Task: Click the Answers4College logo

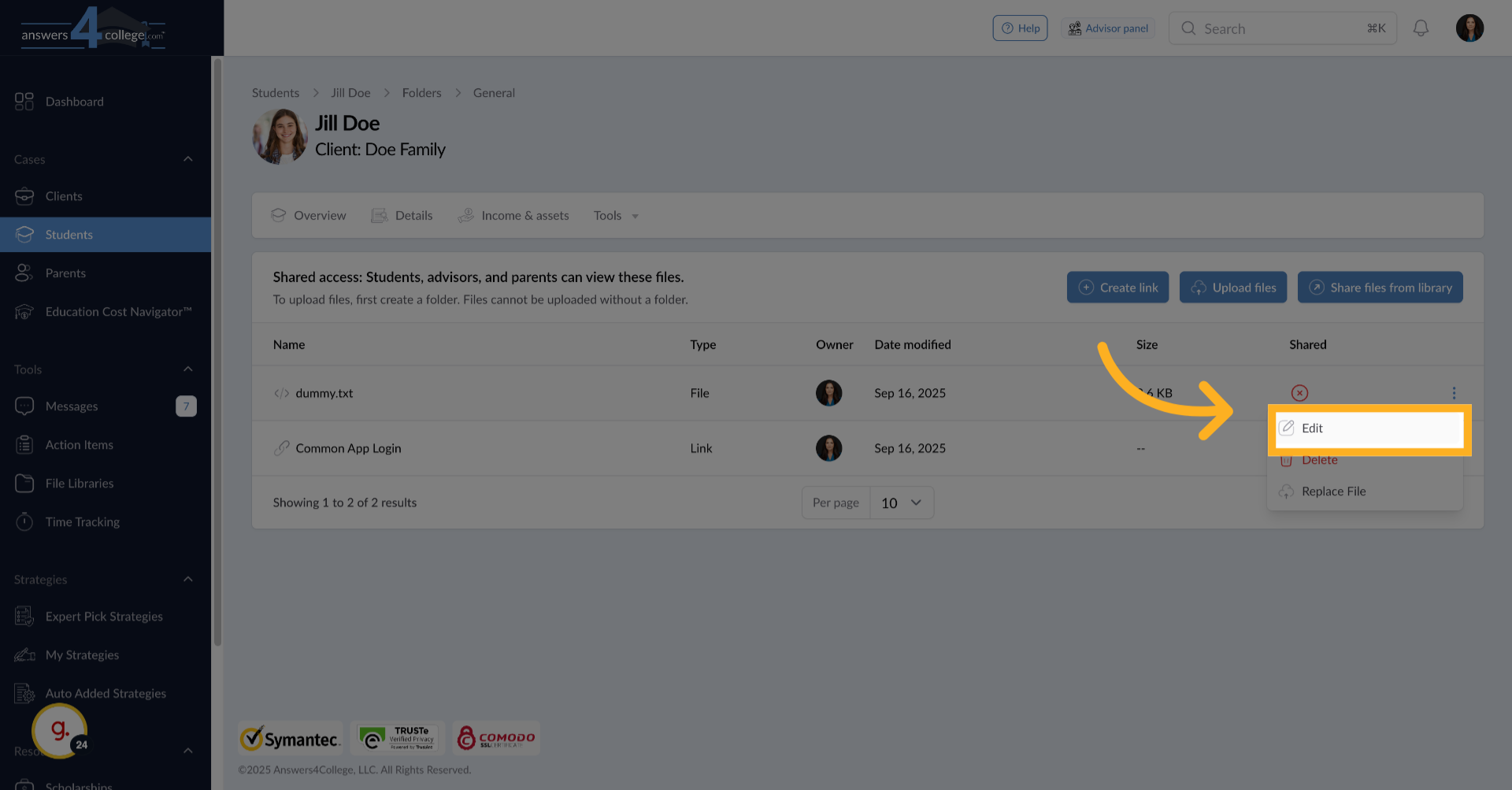Action: [x=93, y=28]
